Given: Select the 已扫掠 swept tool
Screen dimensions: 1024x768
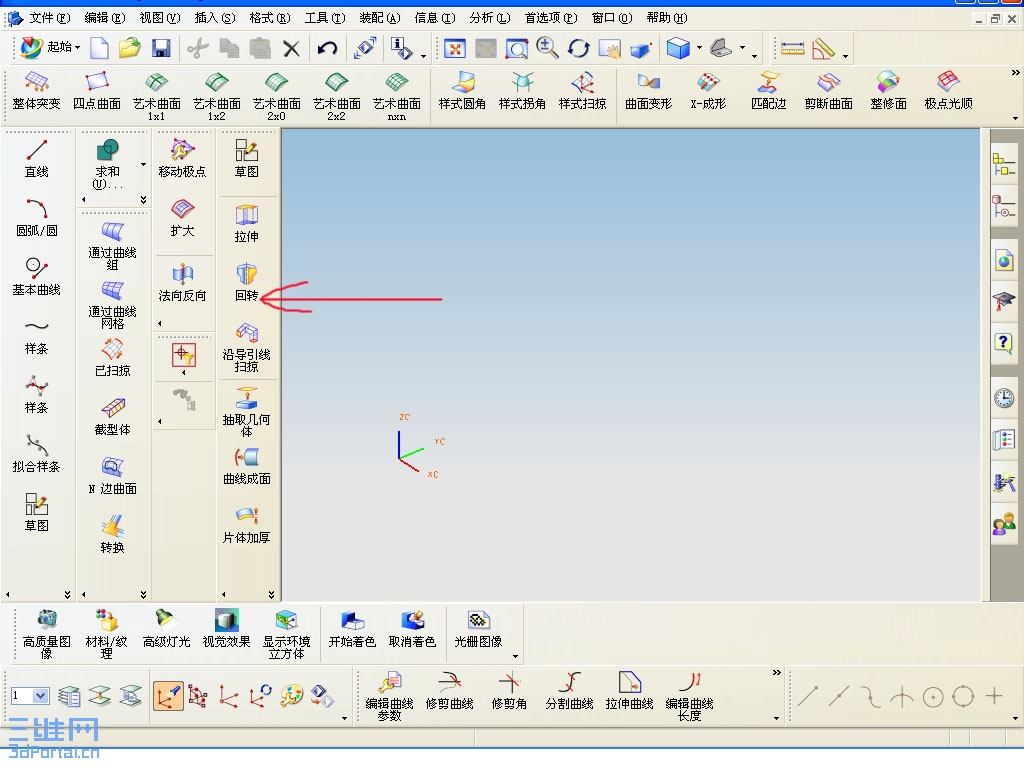Looking at the screenshot, I should pyautogui.click(x=112, y=358).
